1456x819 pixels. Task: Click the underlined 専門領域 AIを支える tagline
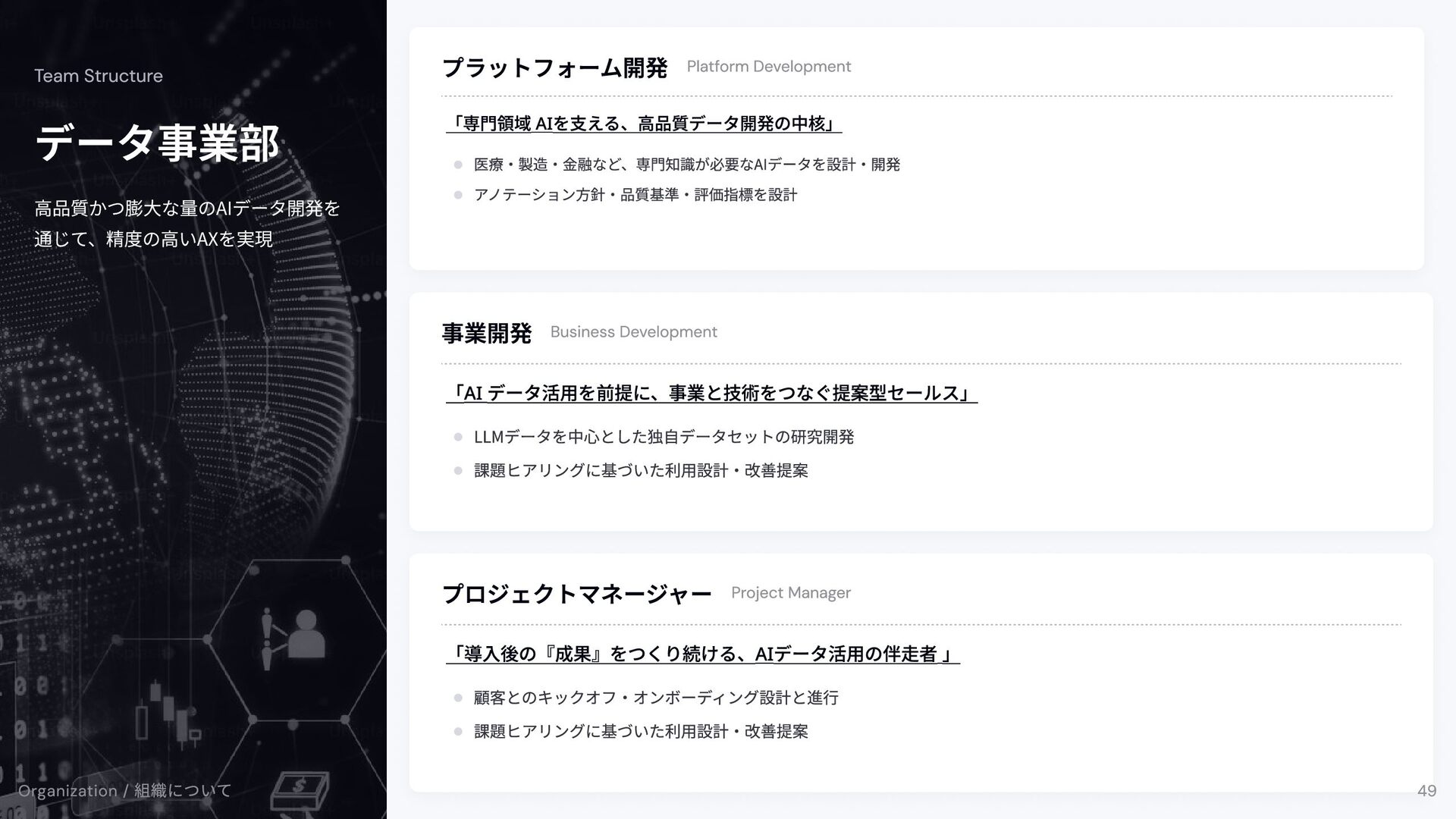pos(644,123)
